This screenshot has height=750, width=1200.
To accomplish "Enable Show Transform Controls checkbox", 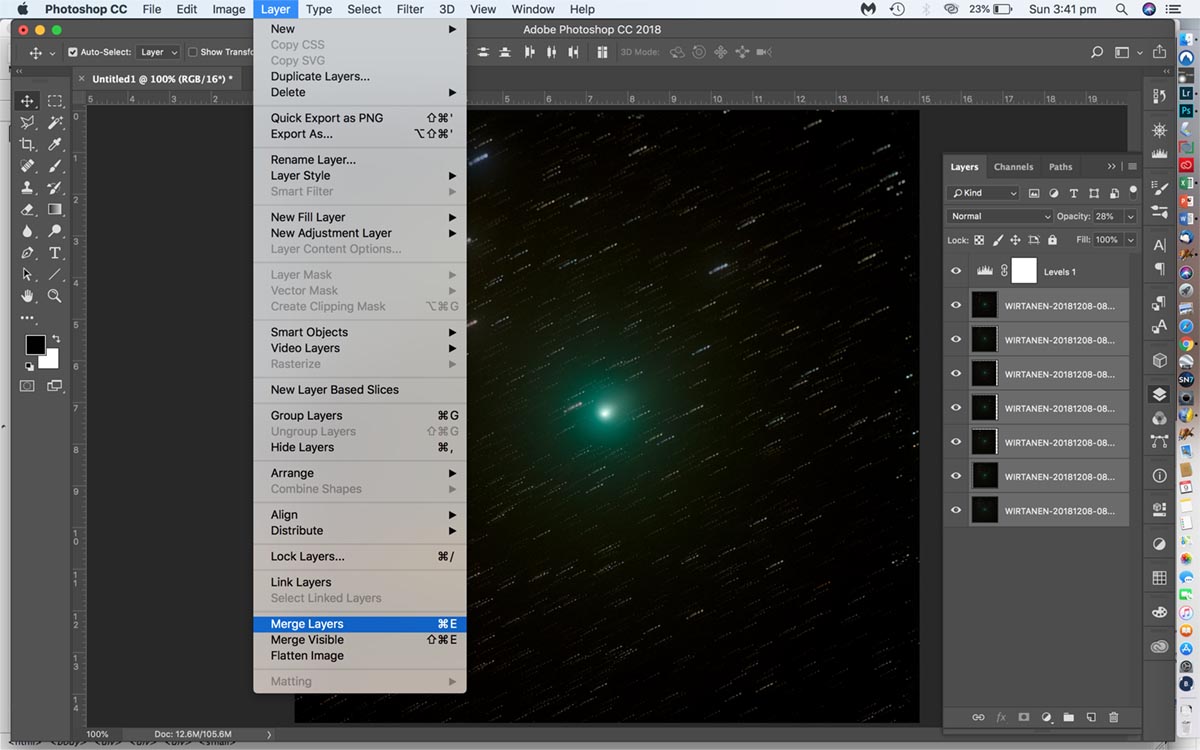I will coord(193,52).
